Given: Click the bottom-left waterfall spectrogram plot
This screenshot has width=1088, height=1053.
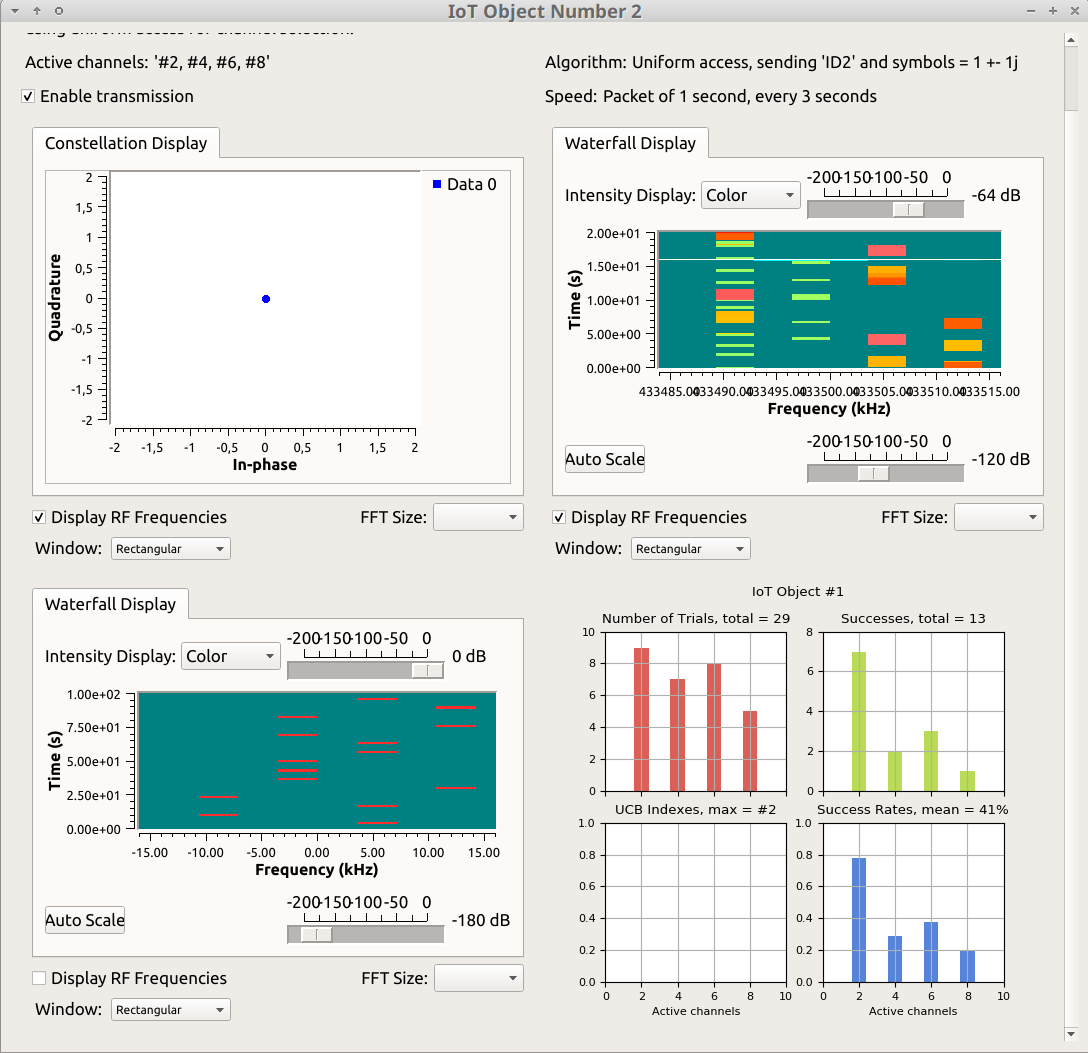Looking at the screenshot, I should [x=317, y=760].
